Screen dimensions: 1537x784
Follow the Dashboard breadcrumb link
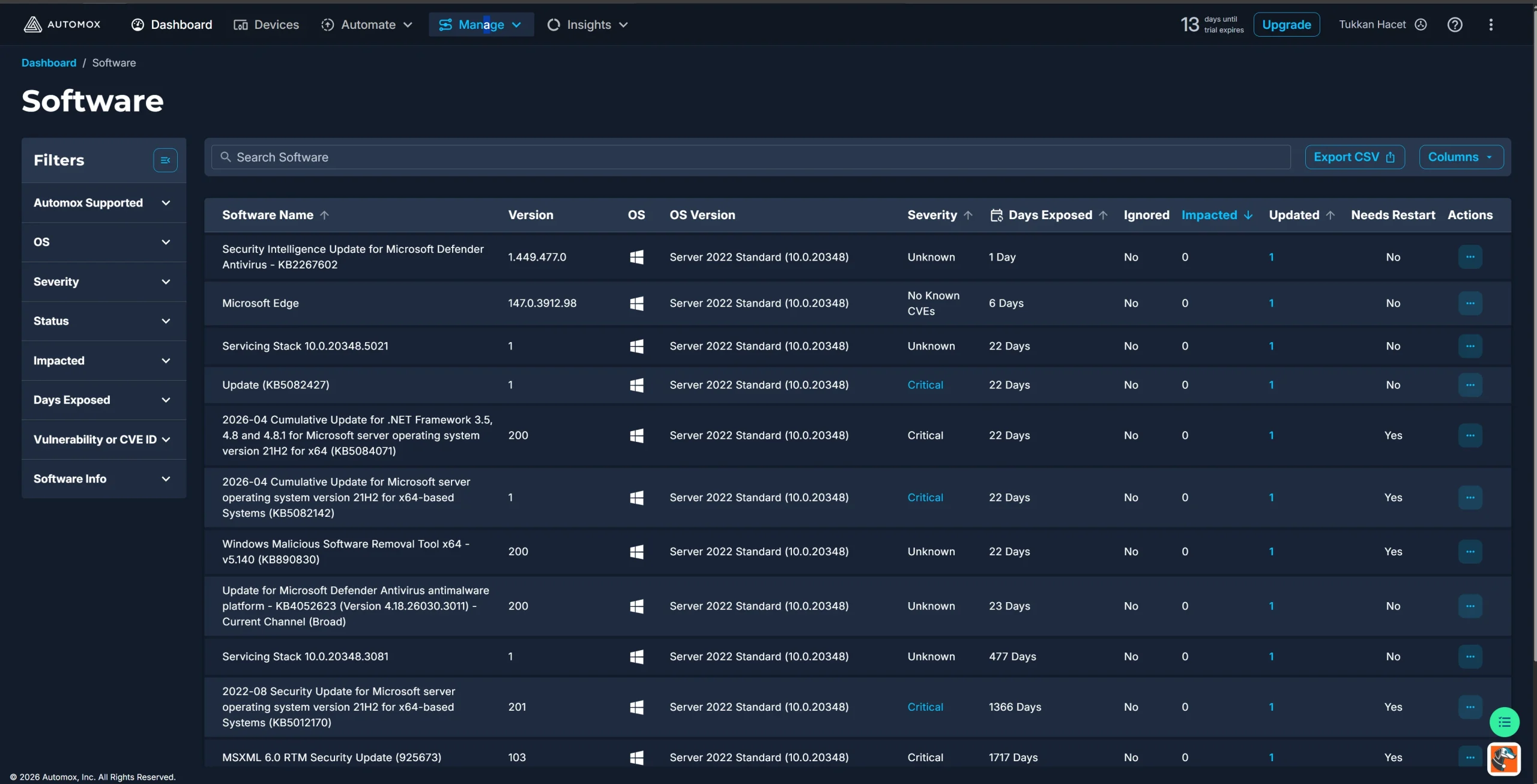point(49,62)
